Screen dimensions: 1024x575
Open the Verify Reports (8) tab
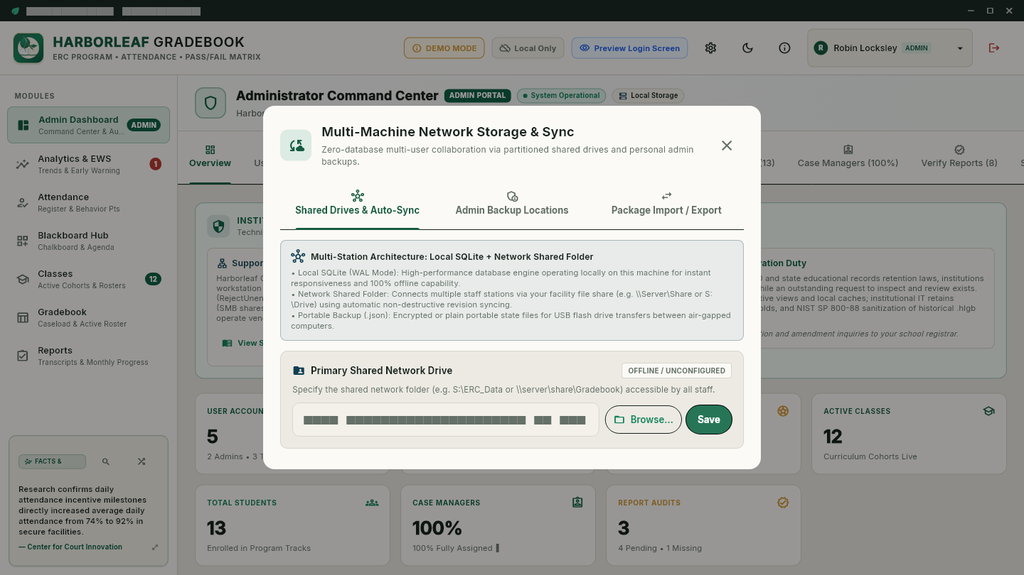click(959, 157)
